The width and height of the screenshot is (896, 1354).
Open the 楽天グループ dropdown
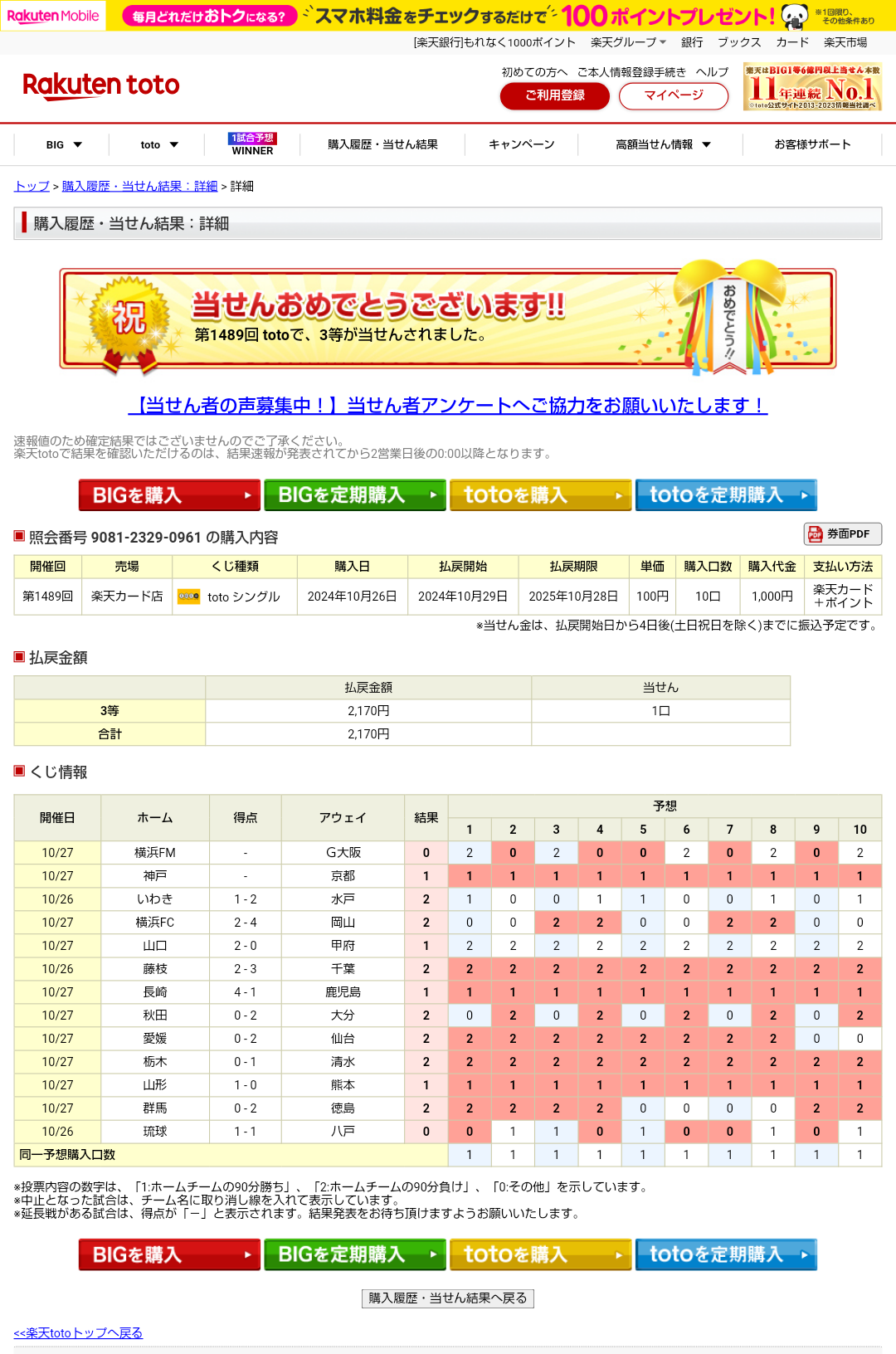tap(628, 42)
